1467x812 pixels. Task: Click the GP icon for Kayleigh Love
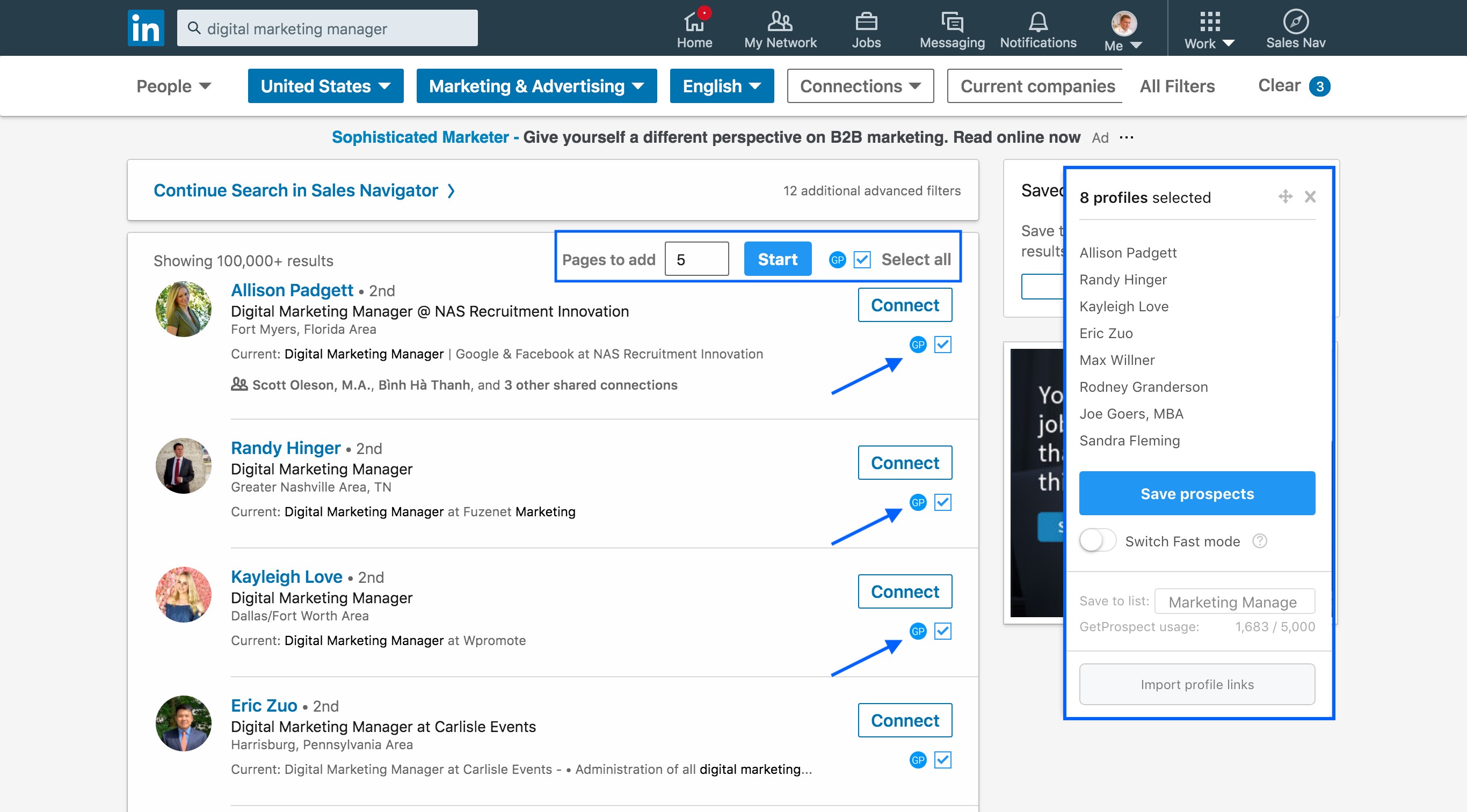918,631
